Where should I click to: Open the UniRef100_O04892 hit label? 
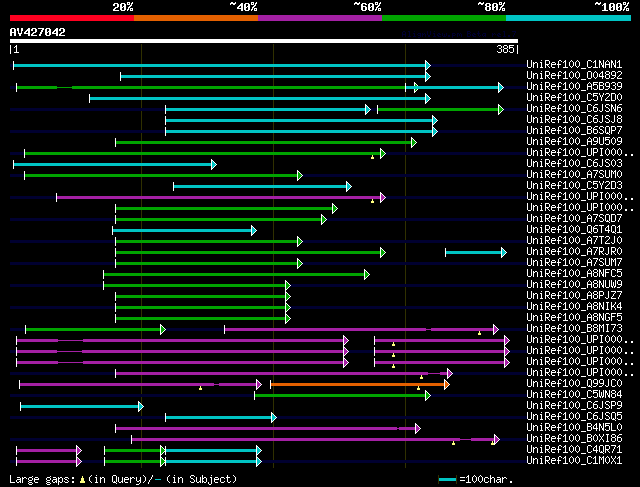pyautogui.click(x=574, y=76)
